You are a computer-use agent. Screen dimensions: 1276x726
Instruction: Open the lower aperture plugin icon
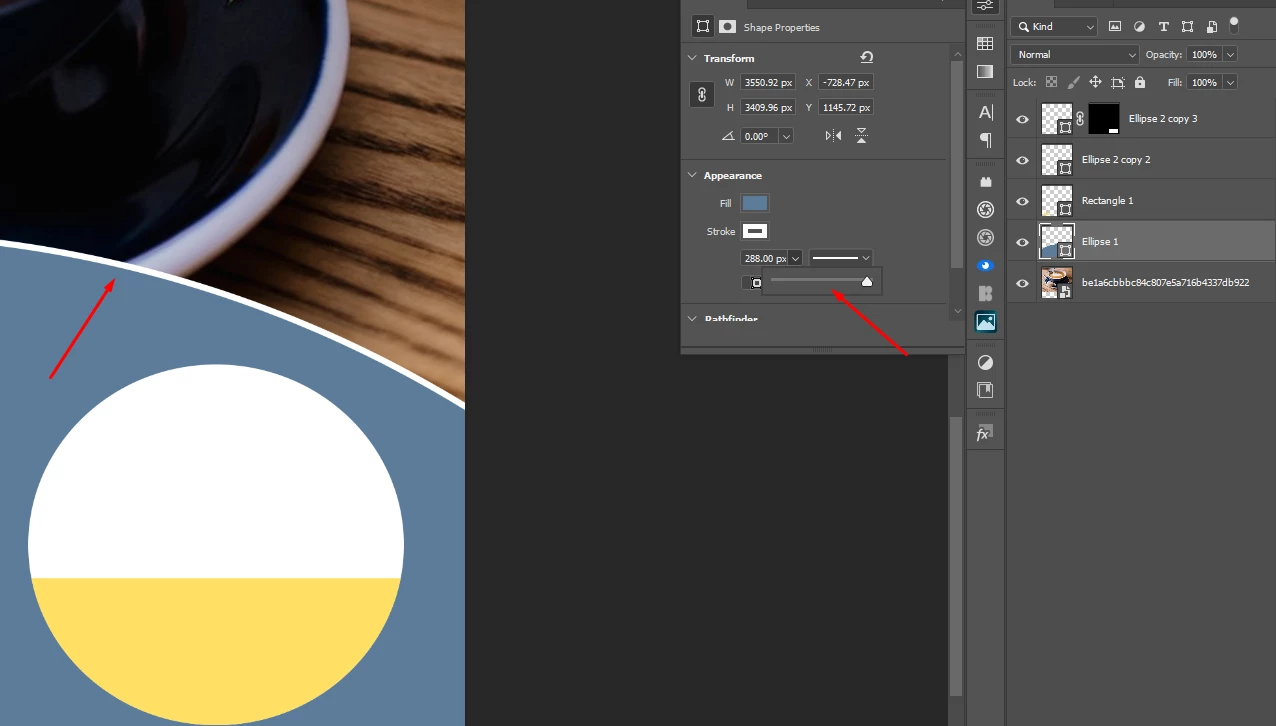point(985,238)
